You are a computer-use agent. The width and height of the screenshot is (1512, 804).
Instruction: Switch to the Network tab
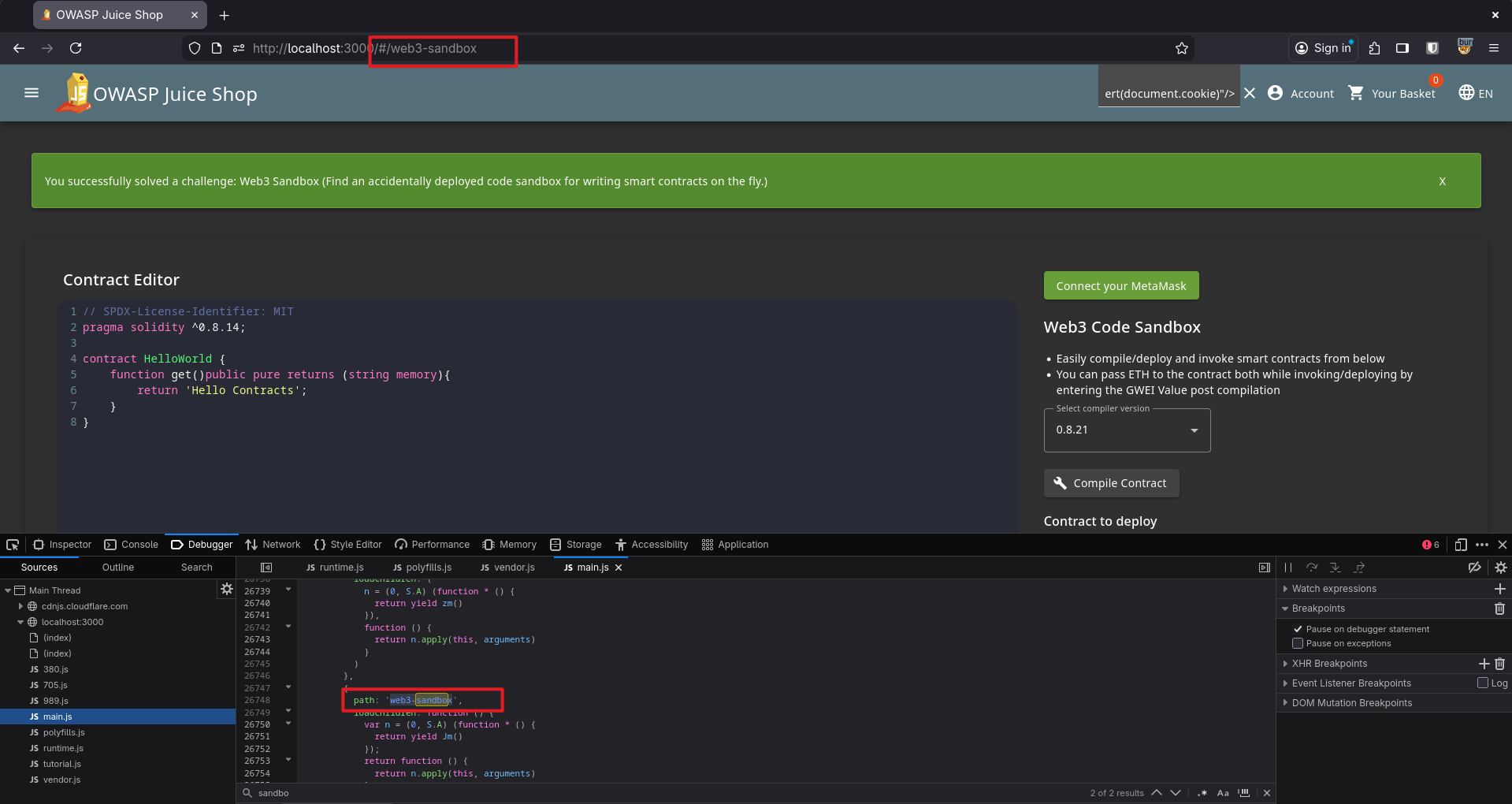coord(273,545)
